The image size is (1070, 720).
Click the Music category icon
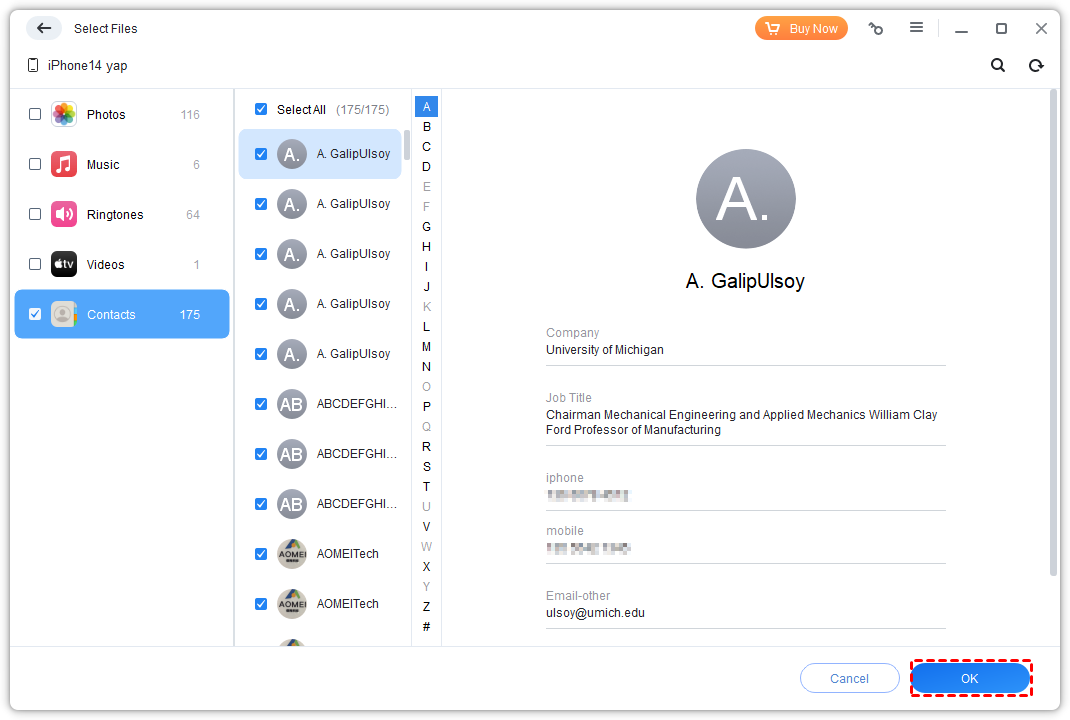(64, 164)
